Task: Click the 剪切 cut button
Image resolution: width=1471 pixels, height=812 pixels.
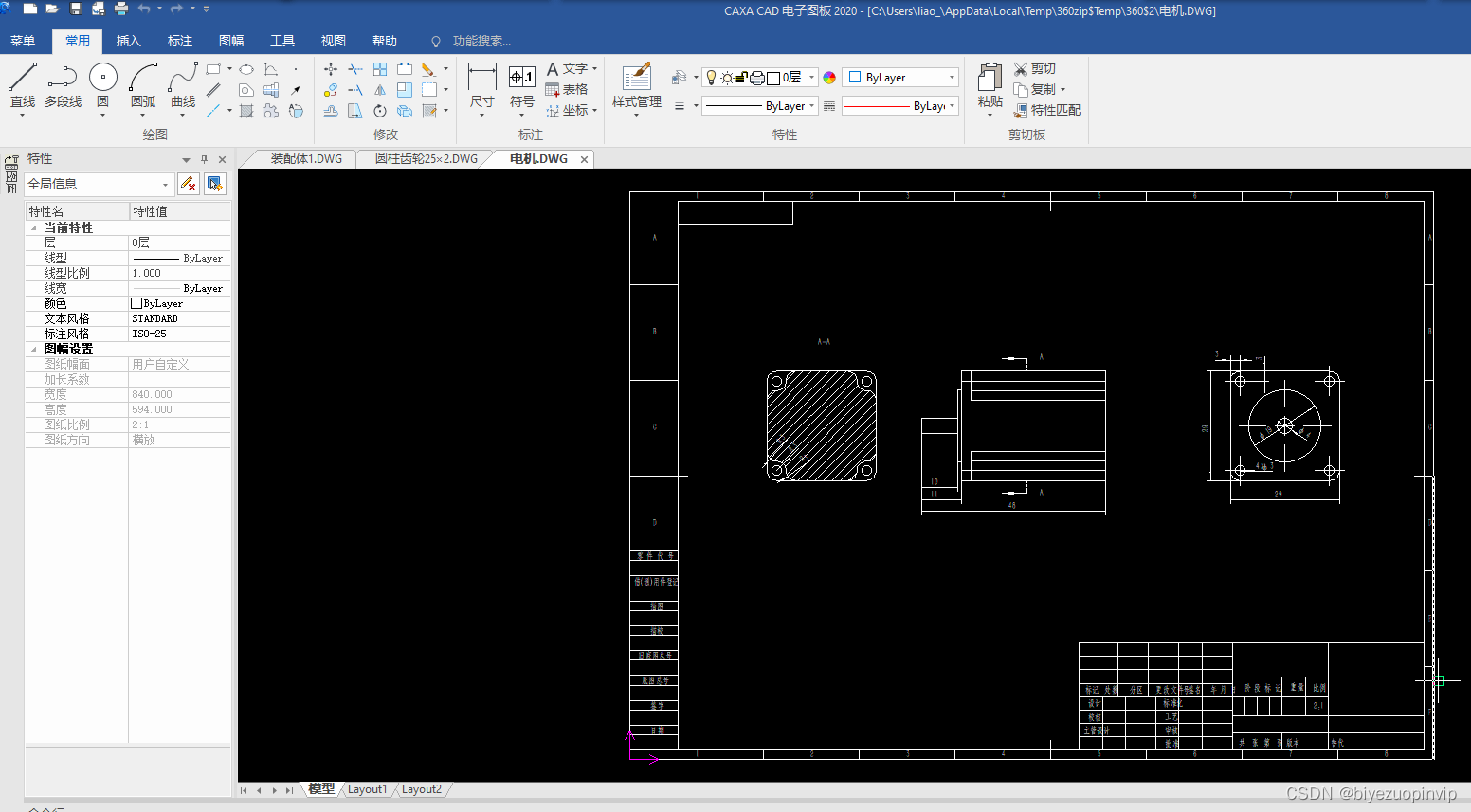Action: (1035, 69)
